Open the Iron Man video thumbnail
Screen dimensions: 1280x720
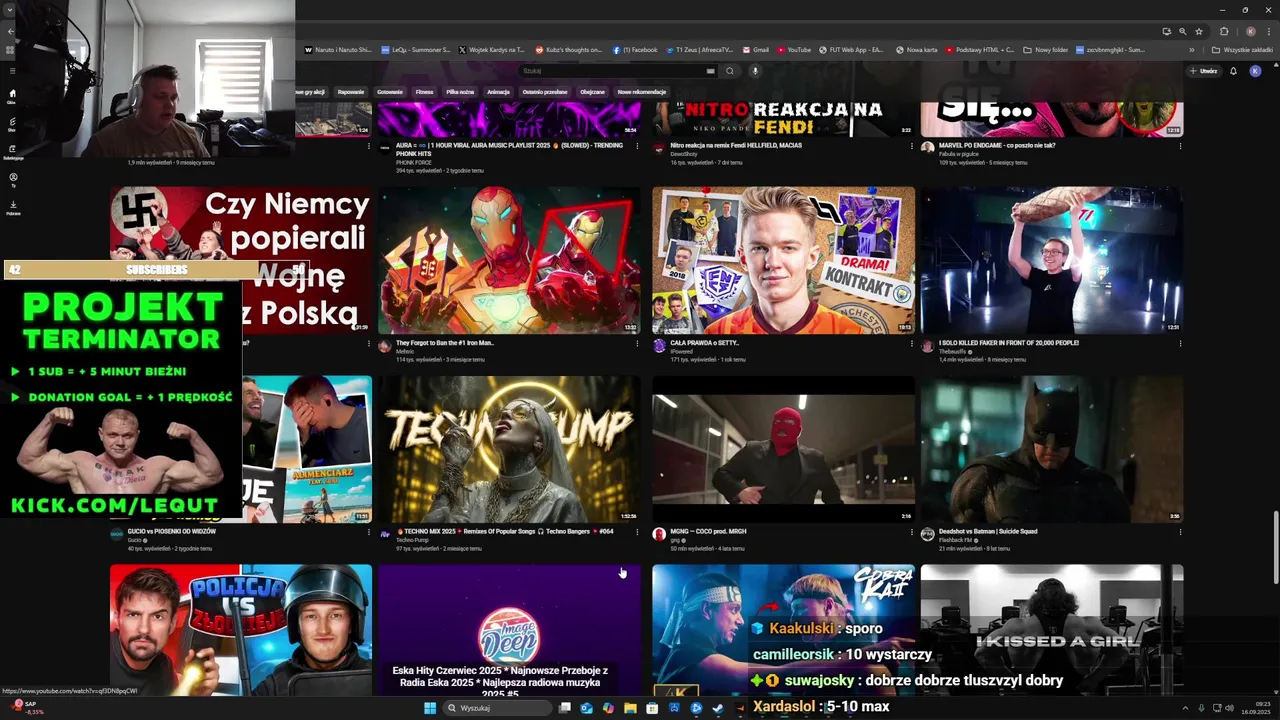tap(509, 260)
